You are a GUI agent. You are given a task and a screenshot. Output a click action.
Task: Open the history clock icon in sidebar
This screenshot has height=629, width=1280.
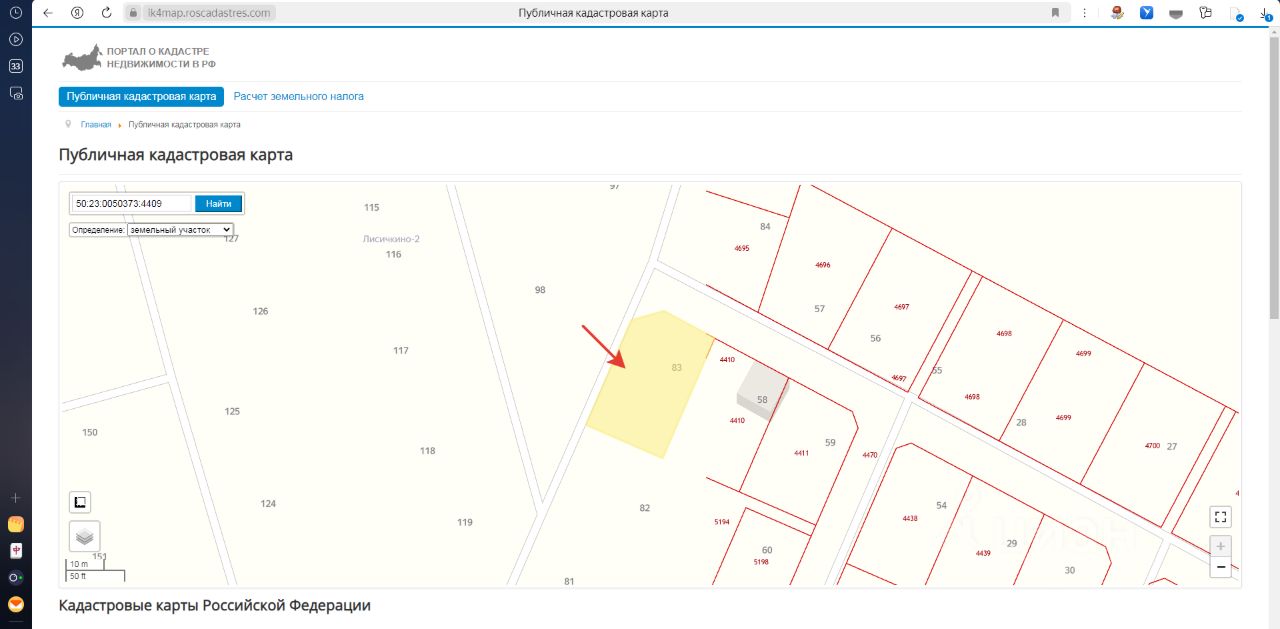[x=15, y=13]
